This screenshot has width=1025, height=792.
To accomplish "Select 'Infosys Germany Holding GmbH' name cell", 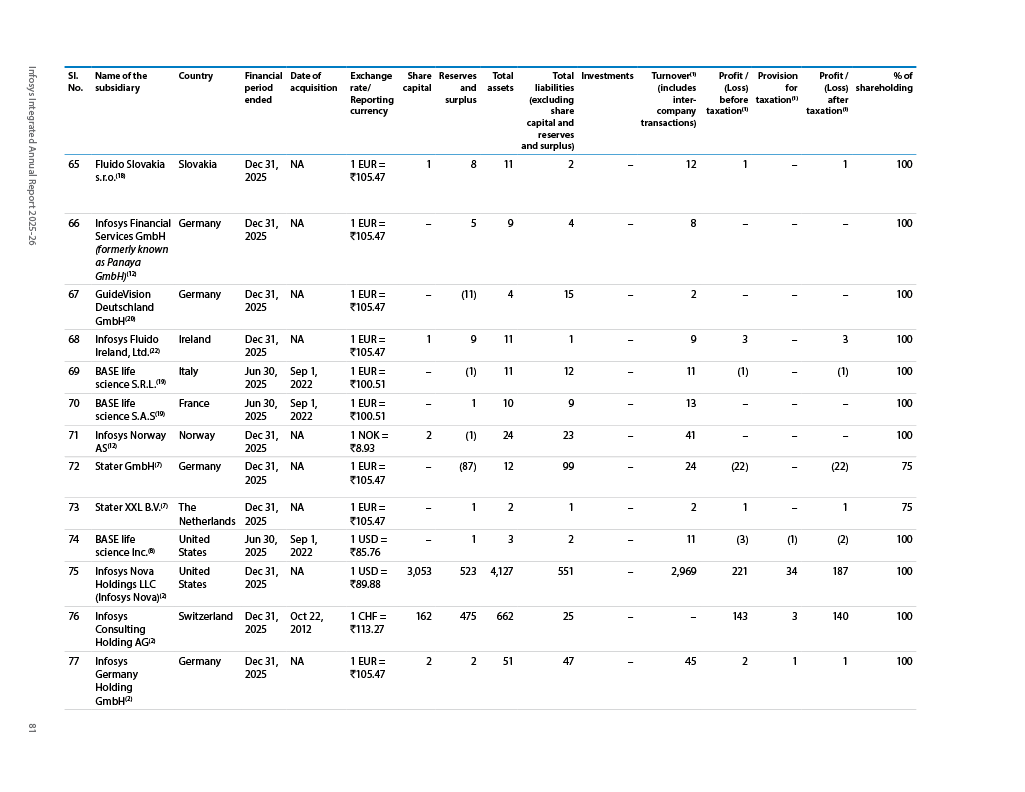I will click(116, 681).
